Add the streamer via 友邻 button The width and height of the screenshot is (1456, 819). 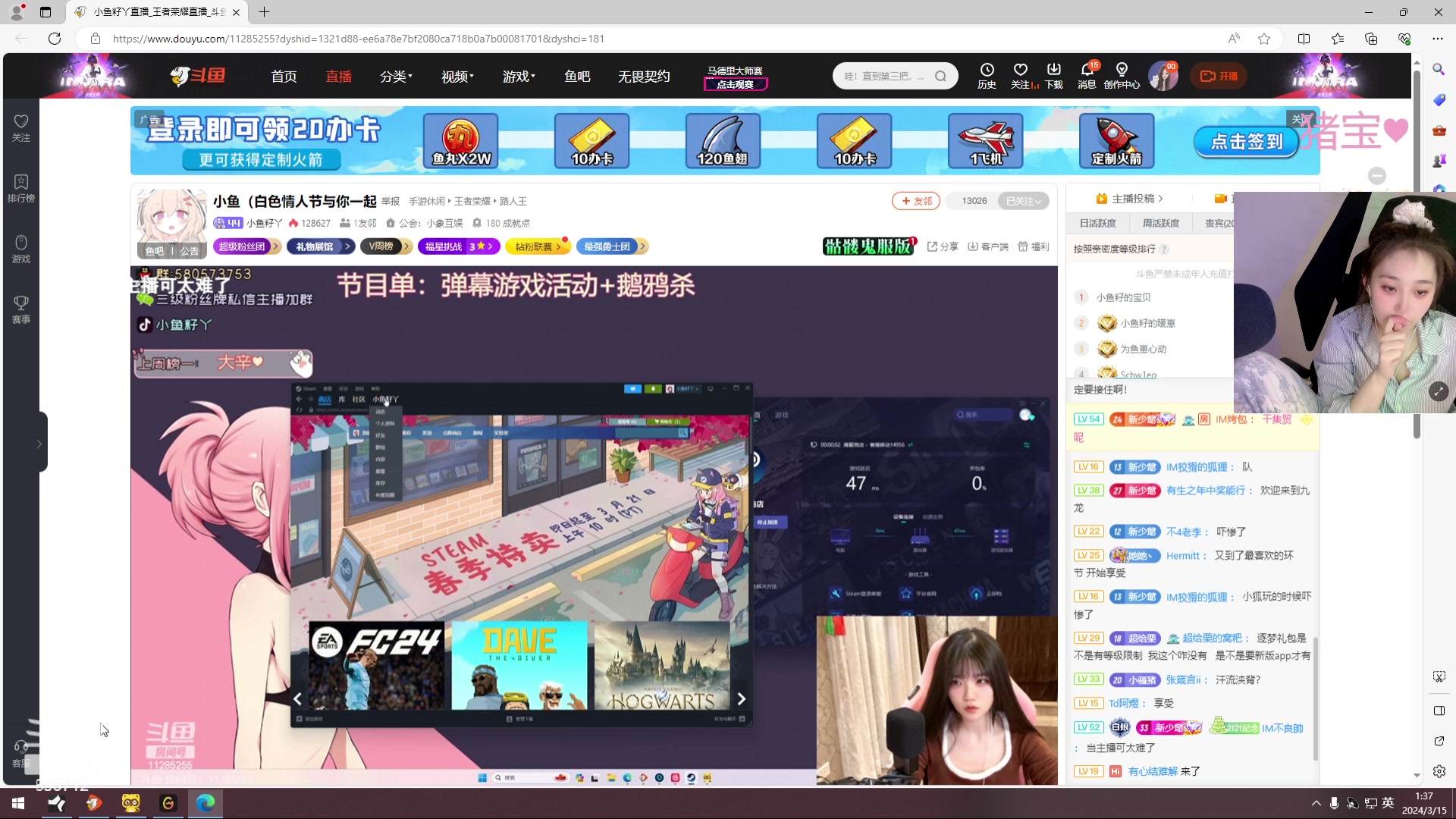[x=916, y=200]
